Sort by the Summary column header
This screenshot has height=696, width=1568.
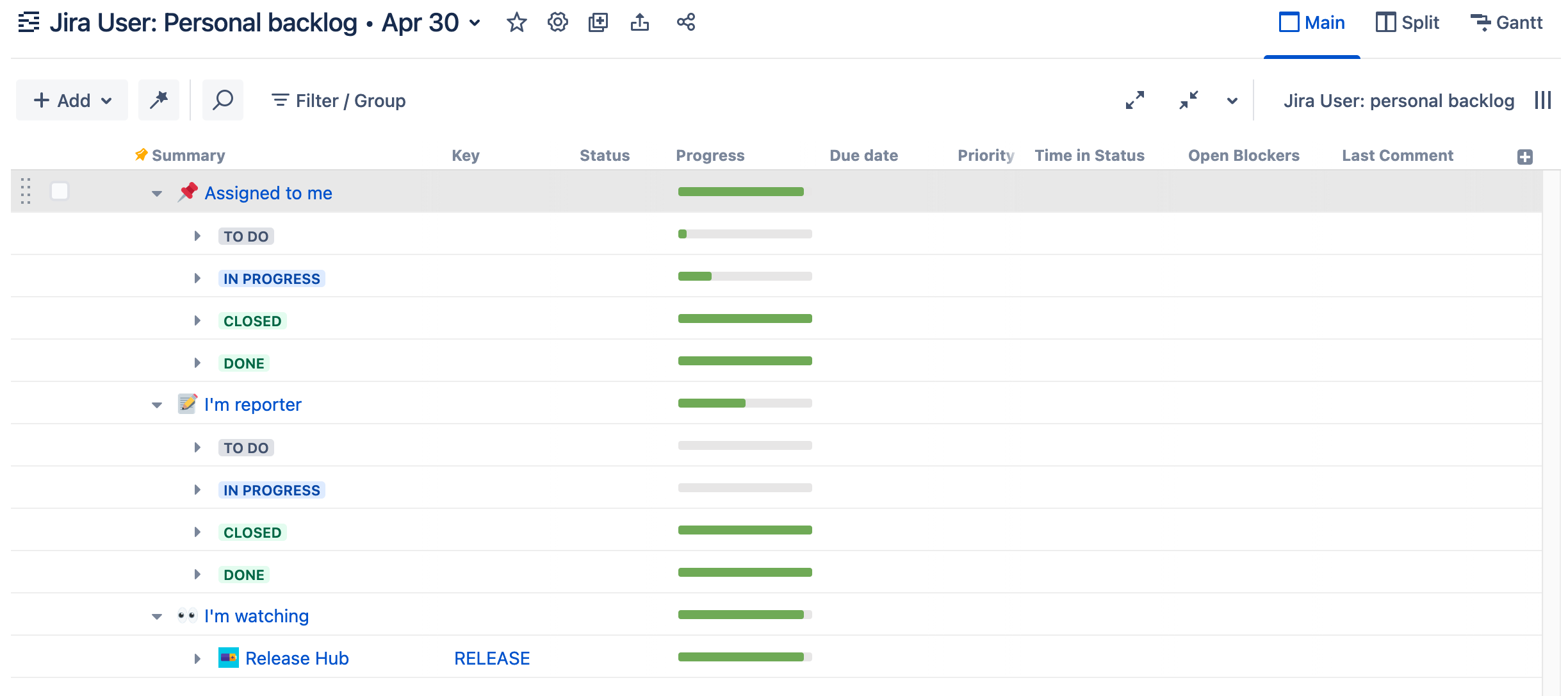point(188,155)
